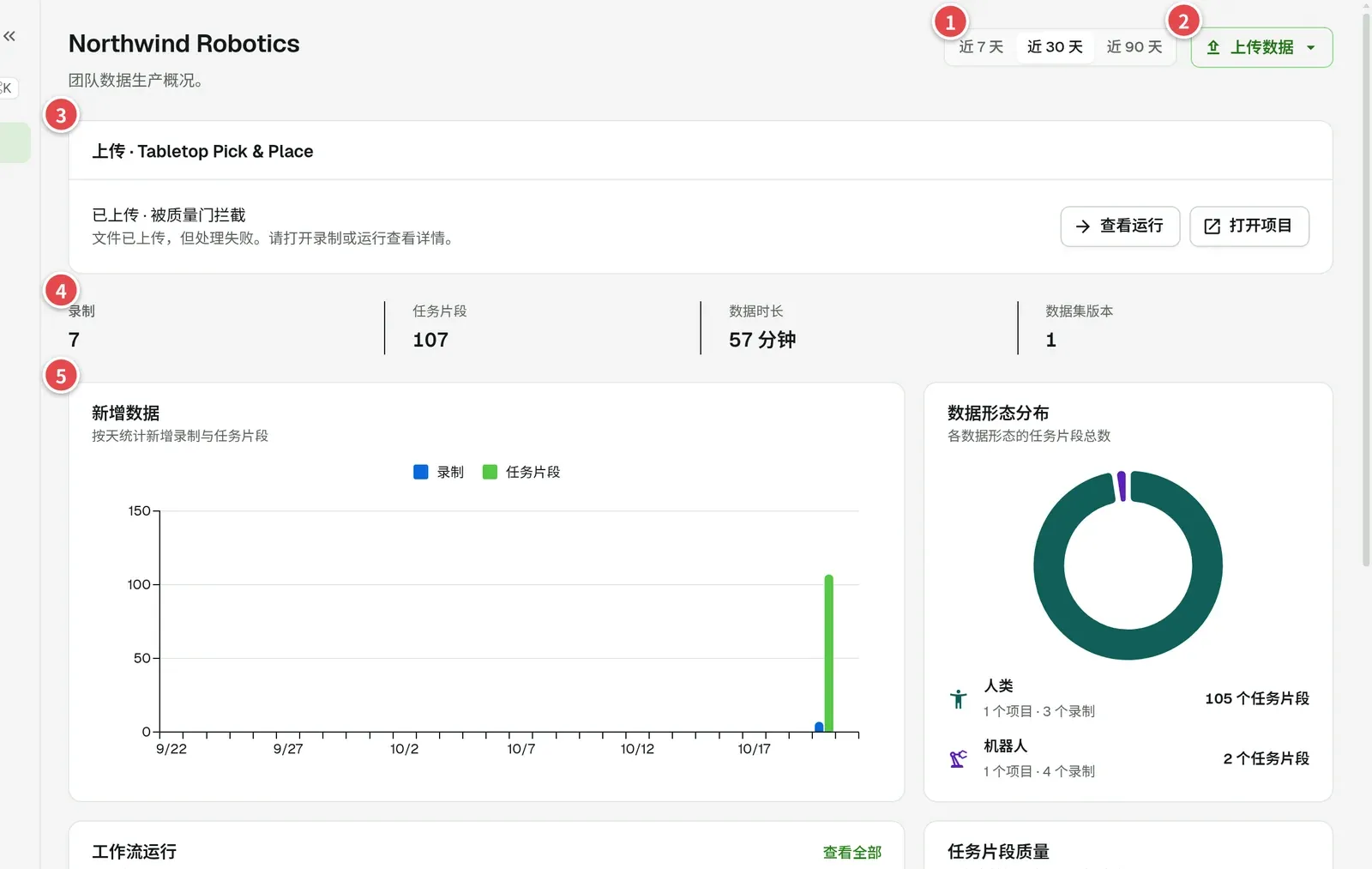Viewport: 1372px width, 869px height.
Task: Click the 上传 · Tabletop Pick & Place heading
Action: click(202, 152)
